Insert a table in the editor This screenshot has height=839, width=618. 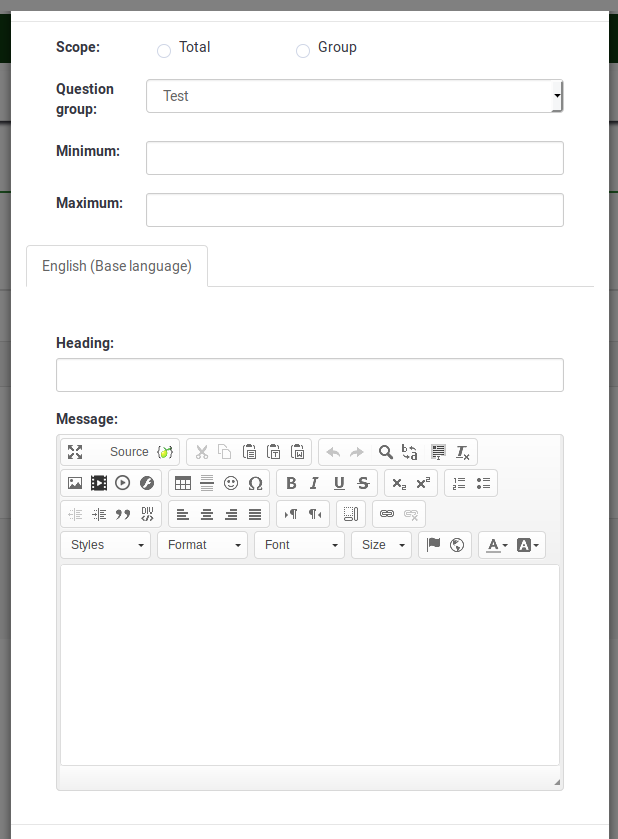point(183,483)
